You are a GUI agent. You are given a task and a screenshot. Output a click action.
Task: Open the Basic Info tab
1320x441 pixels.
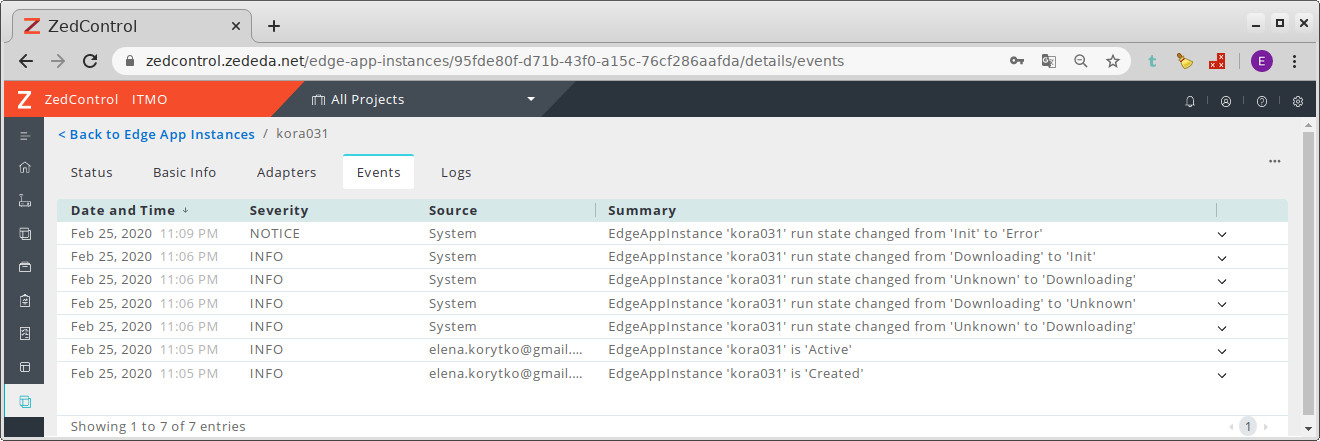184,172
